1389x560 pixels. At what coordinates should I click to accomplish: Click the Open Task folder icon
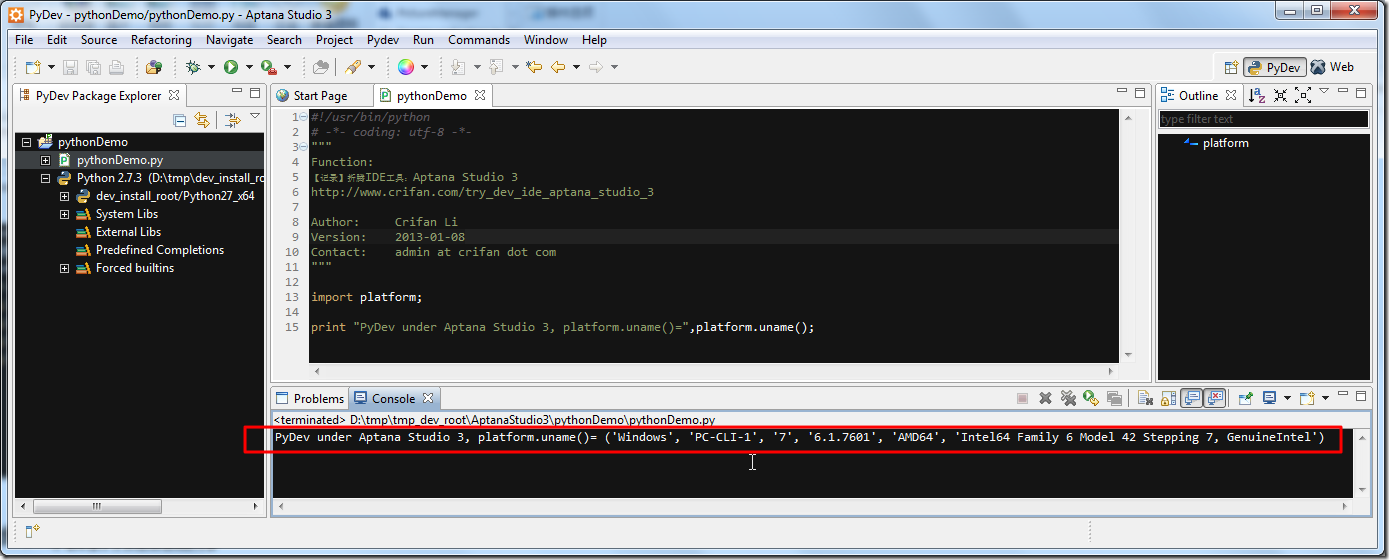[x=321, y=67]
